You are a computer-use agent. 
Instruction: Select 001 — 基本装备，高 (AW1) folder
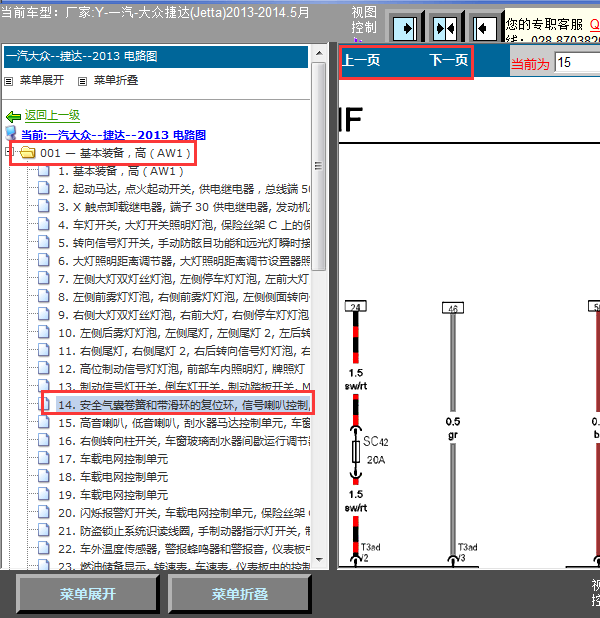[x=116, y=153]
